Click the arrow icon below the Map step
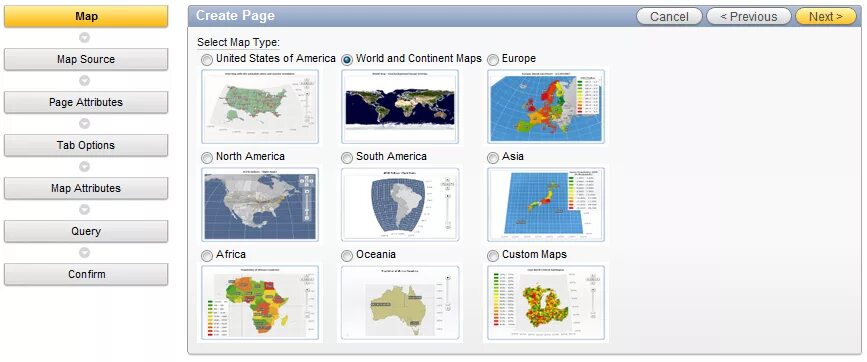The image size is (867, 362). 85,38
